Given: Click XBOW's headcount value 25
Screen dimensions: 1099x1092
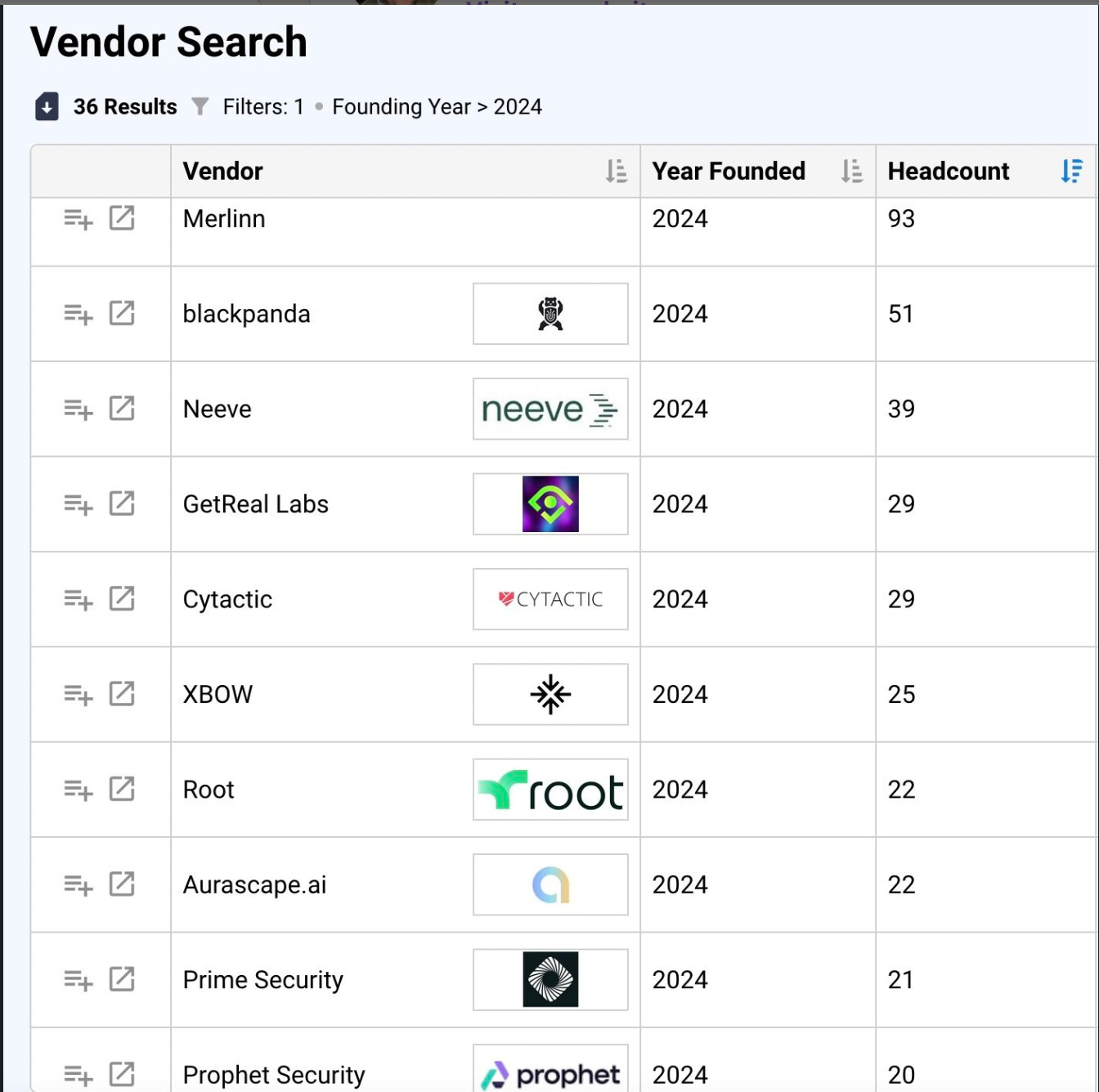Looking at the screenshot, I should click(x=901, y=695).
